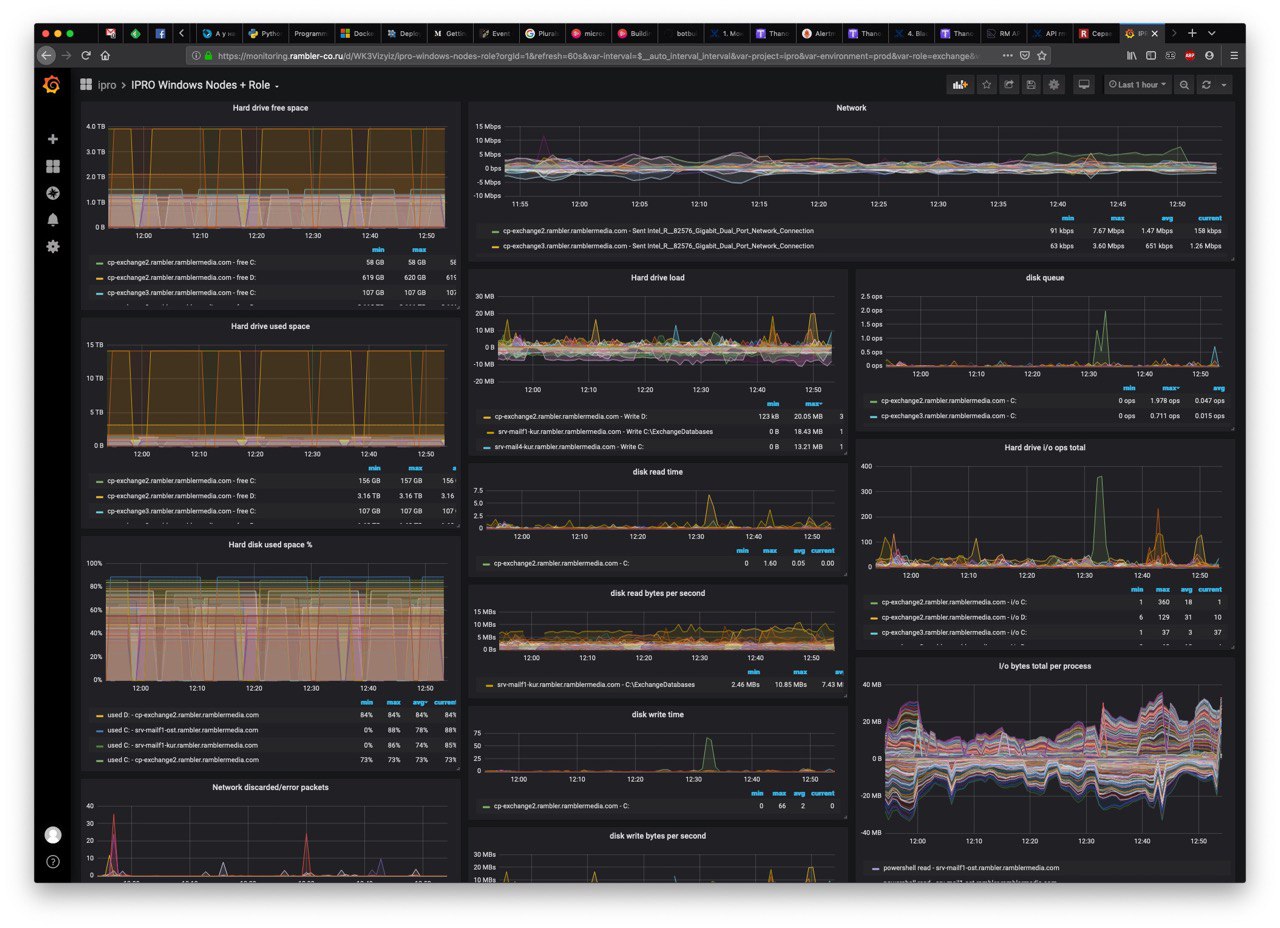Open the Alerting bell icon in the sidebar
Image resolution: width=1280 pixels, height=928 pixels.
point(53,219)
